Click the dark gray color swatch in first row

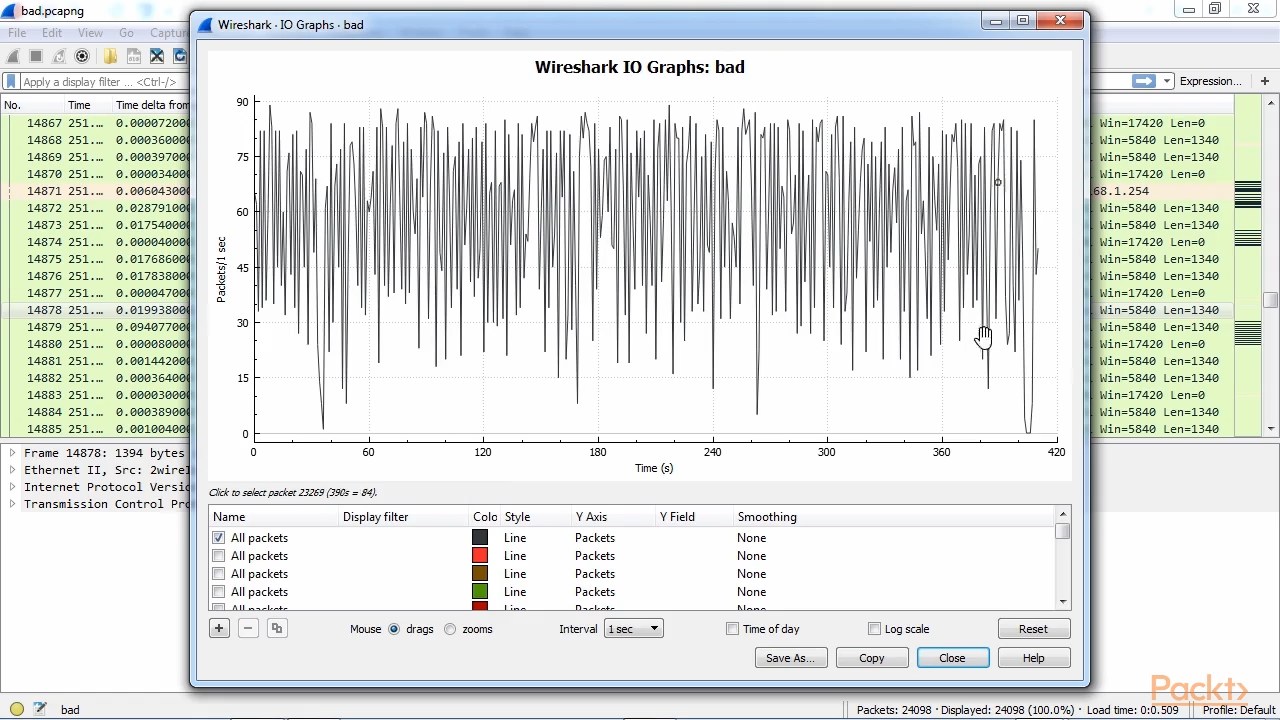click(x=480, y=538)
